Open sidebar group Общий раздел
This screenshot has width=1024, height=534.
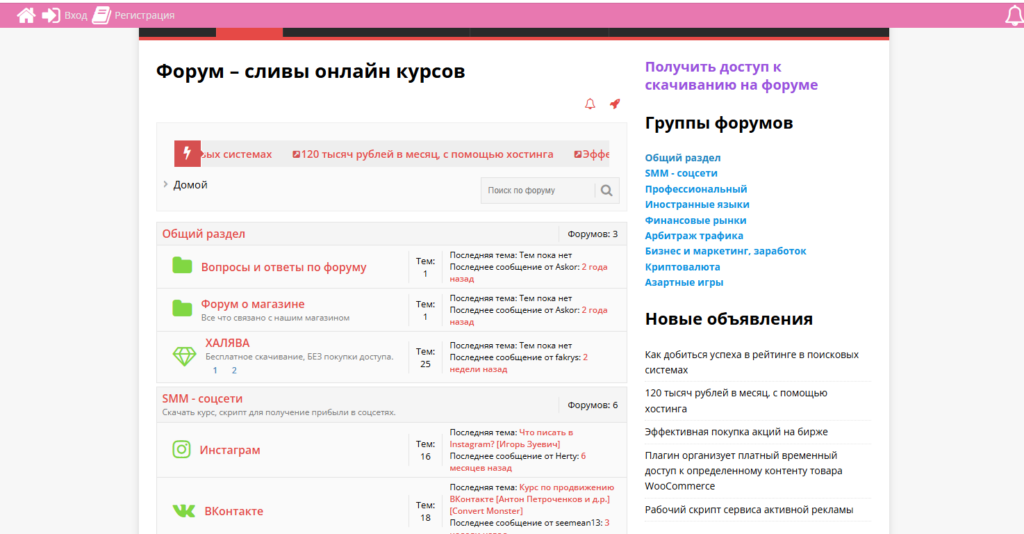coord(682,157)
